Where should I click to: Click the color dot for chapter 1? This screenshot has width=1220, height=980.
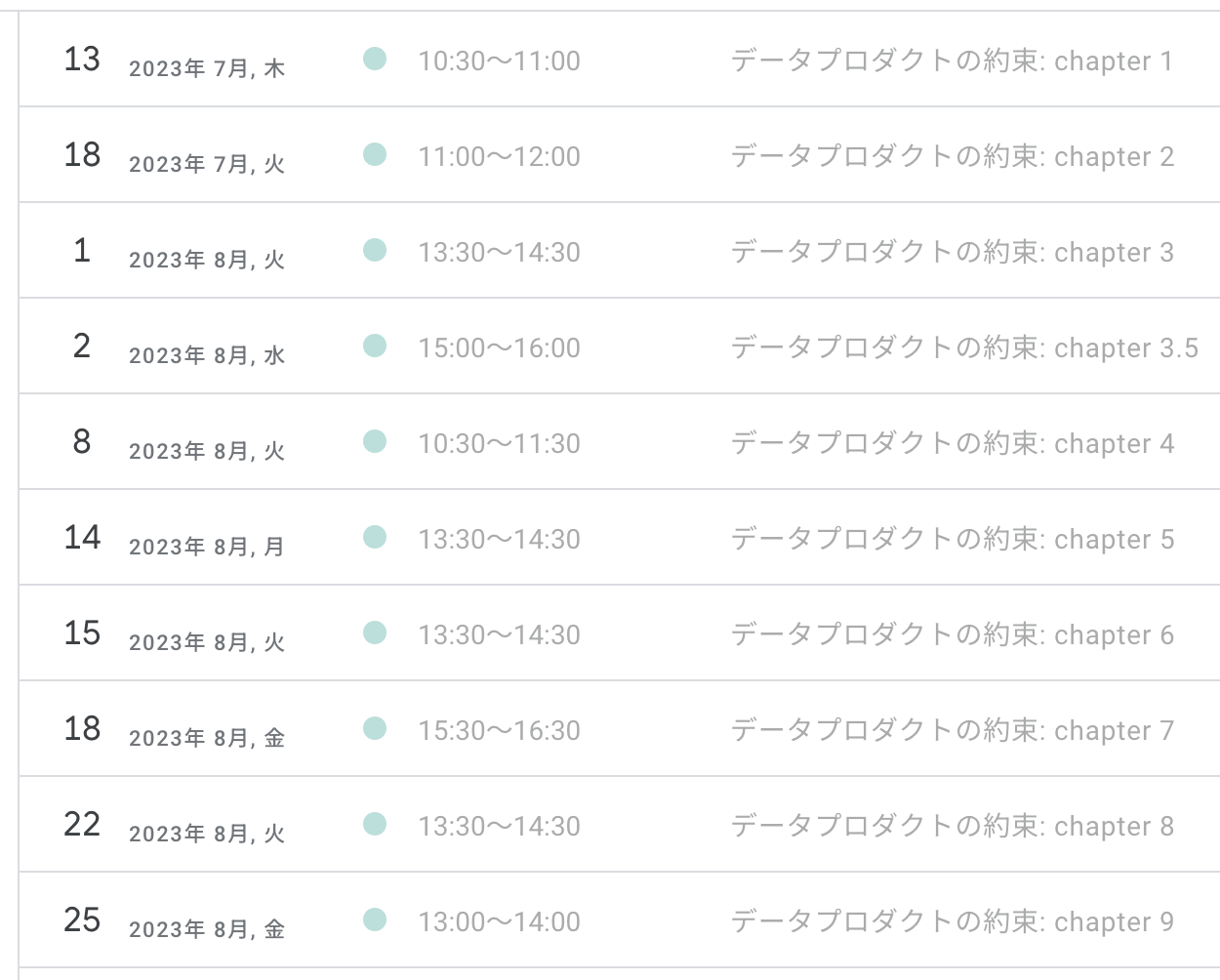click(375, 59)
